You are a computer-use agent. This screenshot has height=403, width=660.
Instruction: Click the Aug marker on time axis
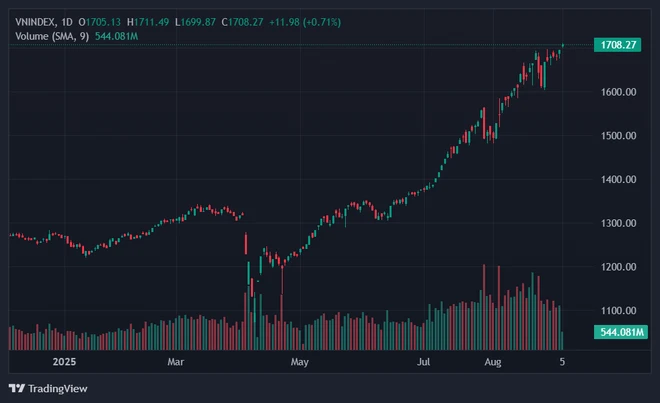(x=492, y=360)
